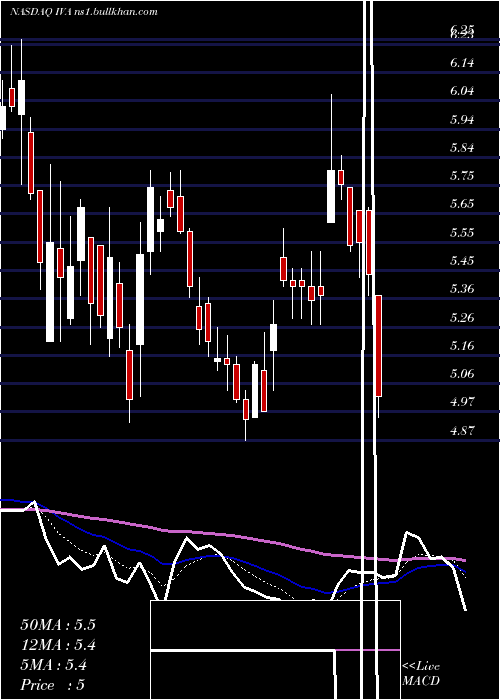Click the 5.75 price axis label
Image resolution: width=500 pixels, height=700 pixels.
[462, 175]
